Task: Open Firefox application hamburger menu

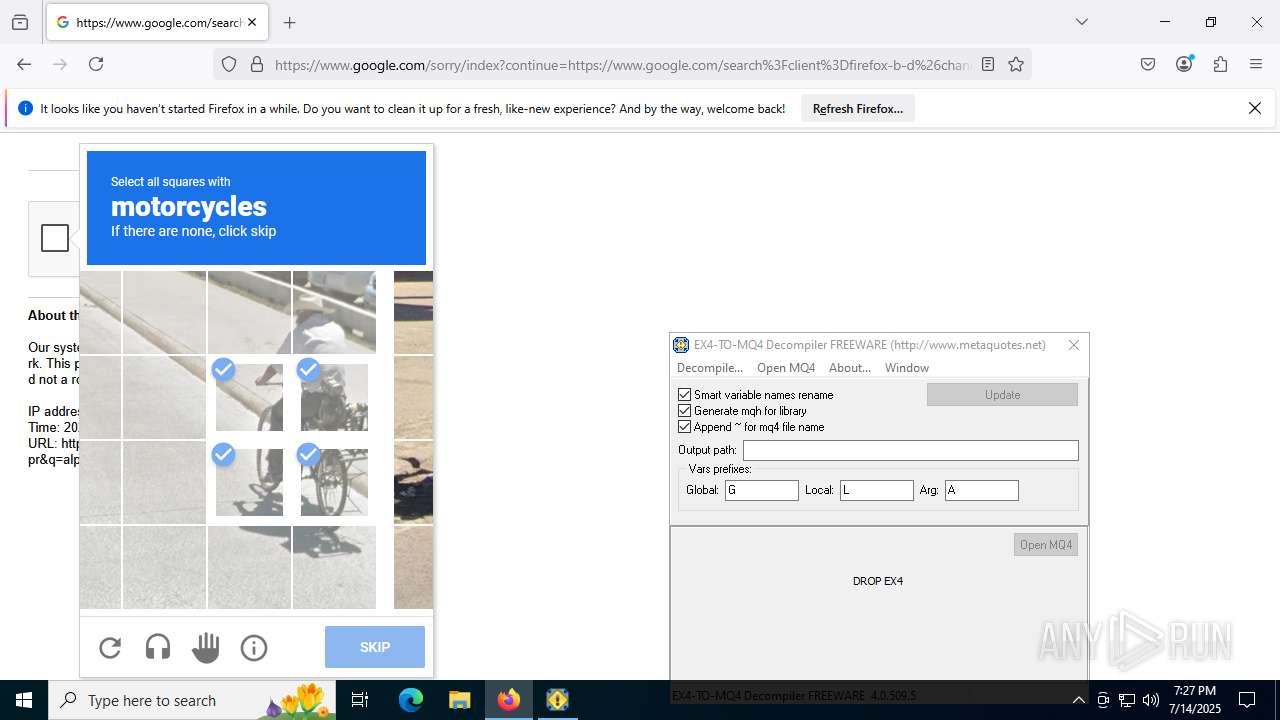Action: [1256, 64]
